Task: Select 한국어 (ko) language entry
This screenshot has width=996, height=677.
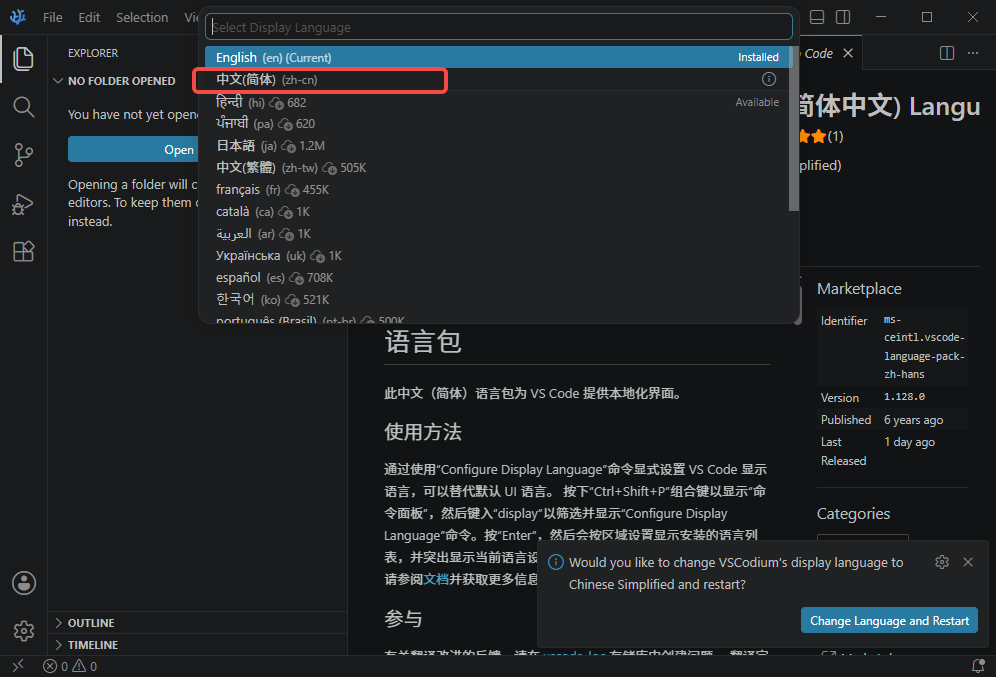Action: click(497, 300)
